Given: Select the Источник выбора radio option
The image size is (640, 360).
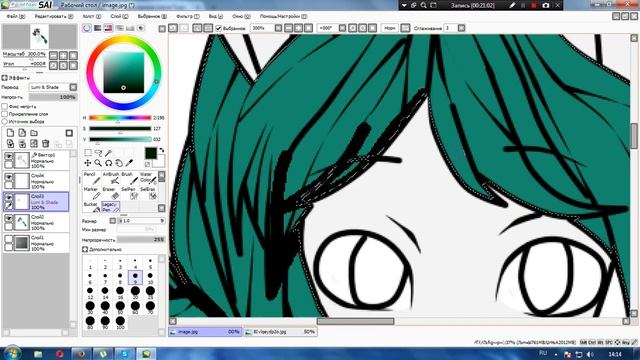Looking at the screenshot, I should tap(5, 121).
